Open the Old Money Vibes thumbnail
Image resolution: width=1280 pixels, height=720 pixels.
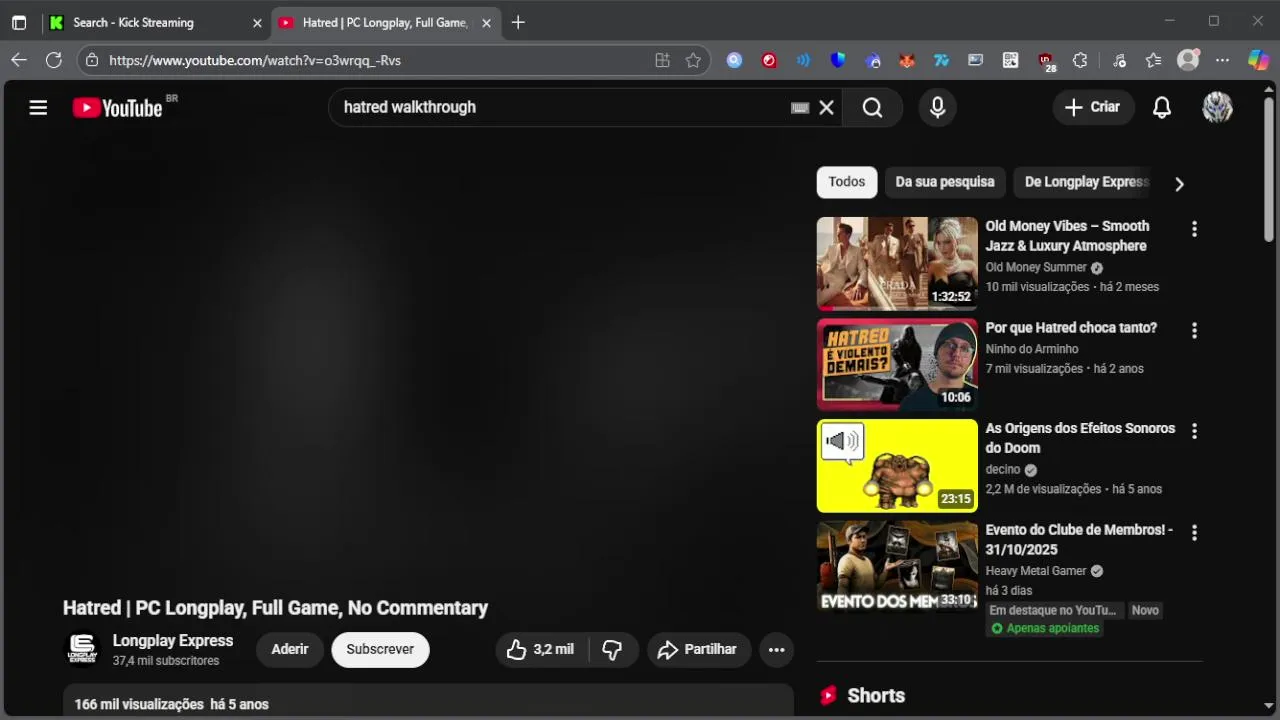[x=897, y=263]
